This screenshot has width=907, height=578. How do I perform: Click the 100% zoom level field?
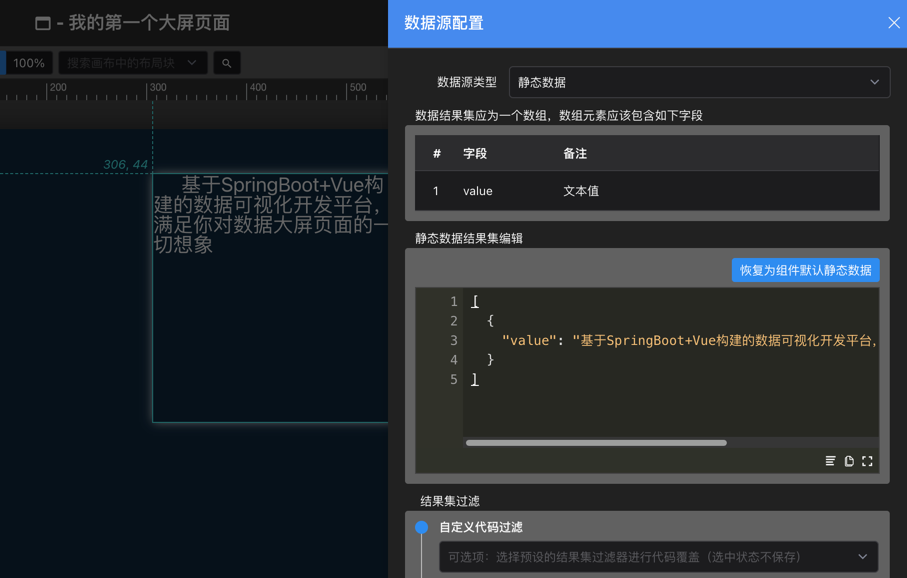(x=29, y=63)
